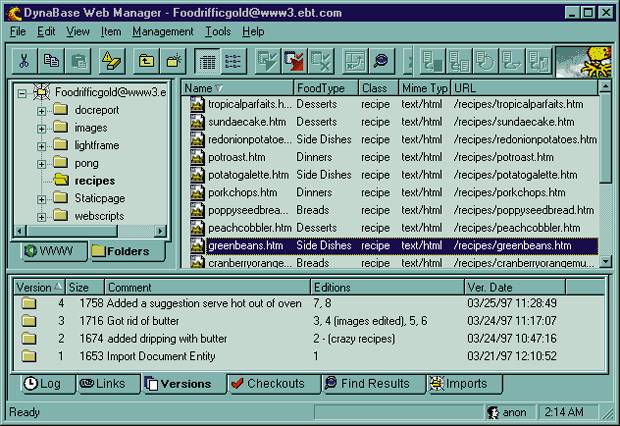
Task: Click the warning-sign eraser toolbar icon
Action: coord(112,61)
